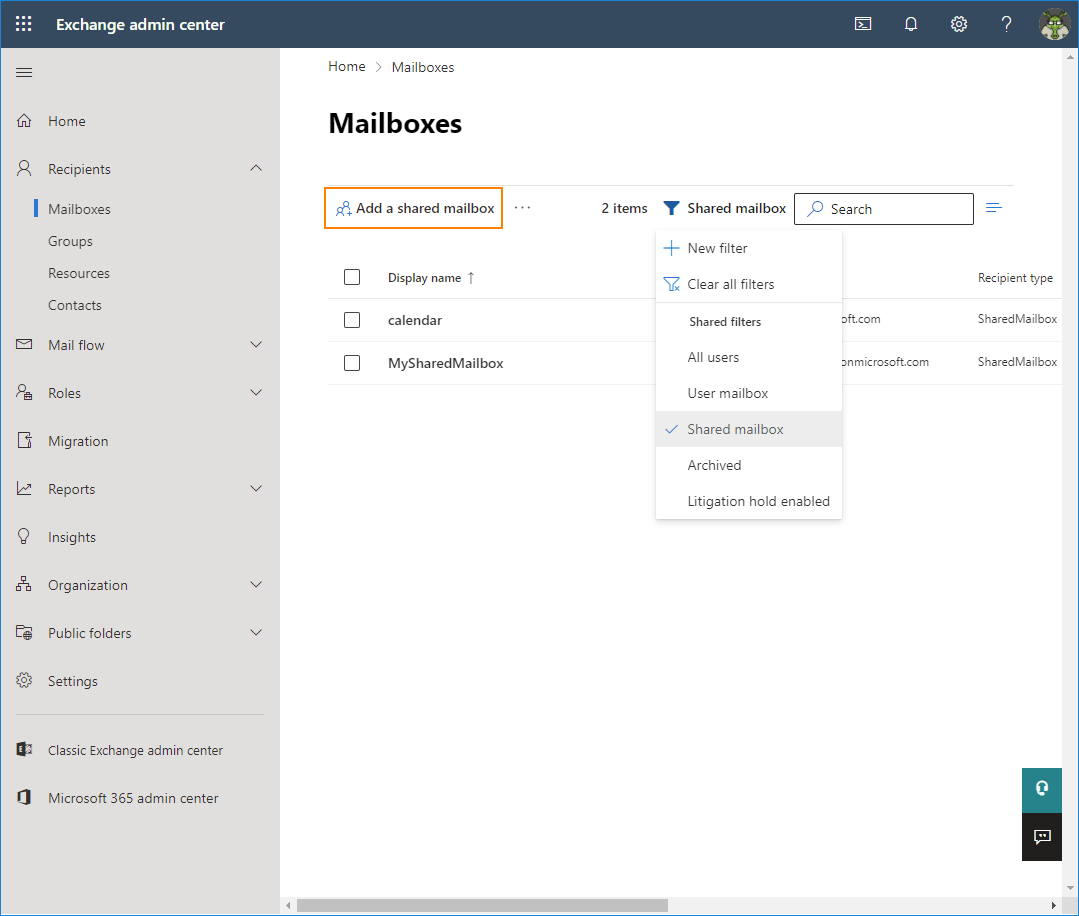Click the Mail flow envelope icon

pyautogui.click(x=24, y=344)
